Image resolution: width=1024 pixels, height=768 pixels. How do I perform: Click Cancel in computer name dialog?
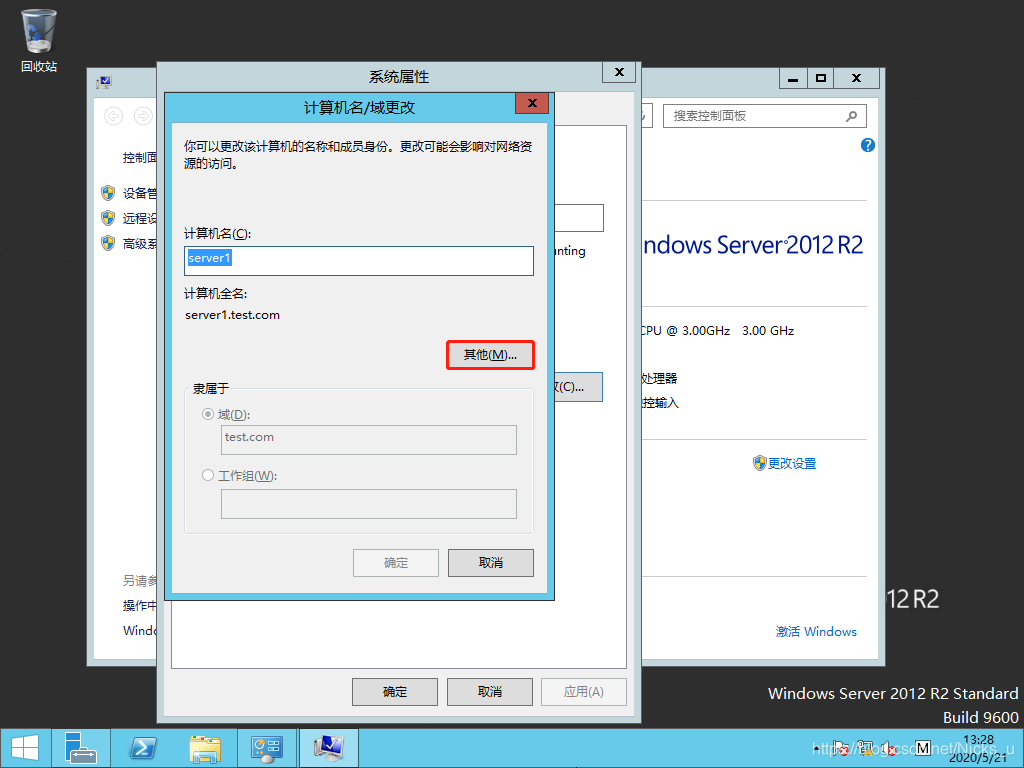(x=490, y=562)
